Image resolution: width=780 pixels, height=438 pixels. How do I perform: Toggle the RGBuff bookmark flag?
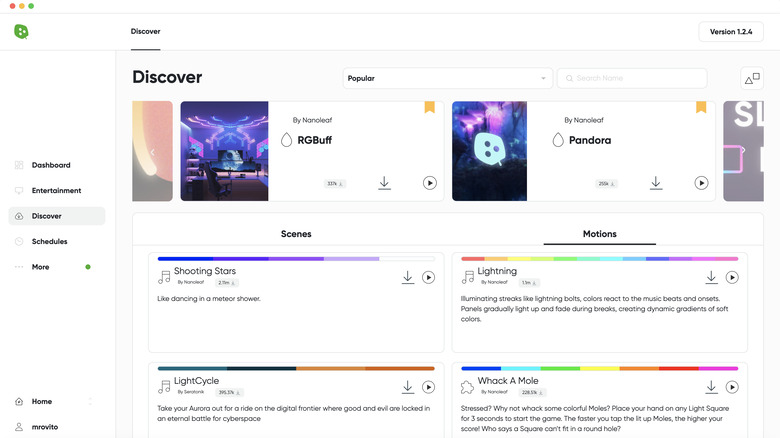[x=429, y=107]
